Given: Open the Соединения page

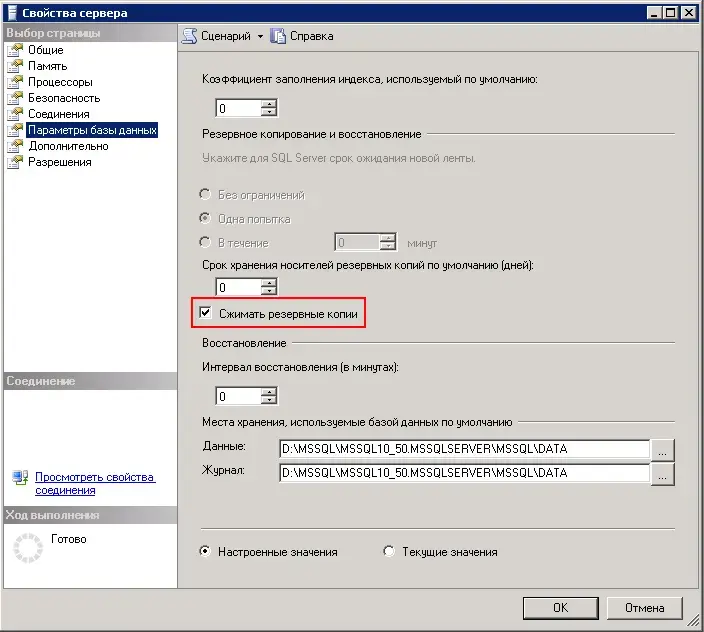Looking at the screenshot, I should 58,114.
